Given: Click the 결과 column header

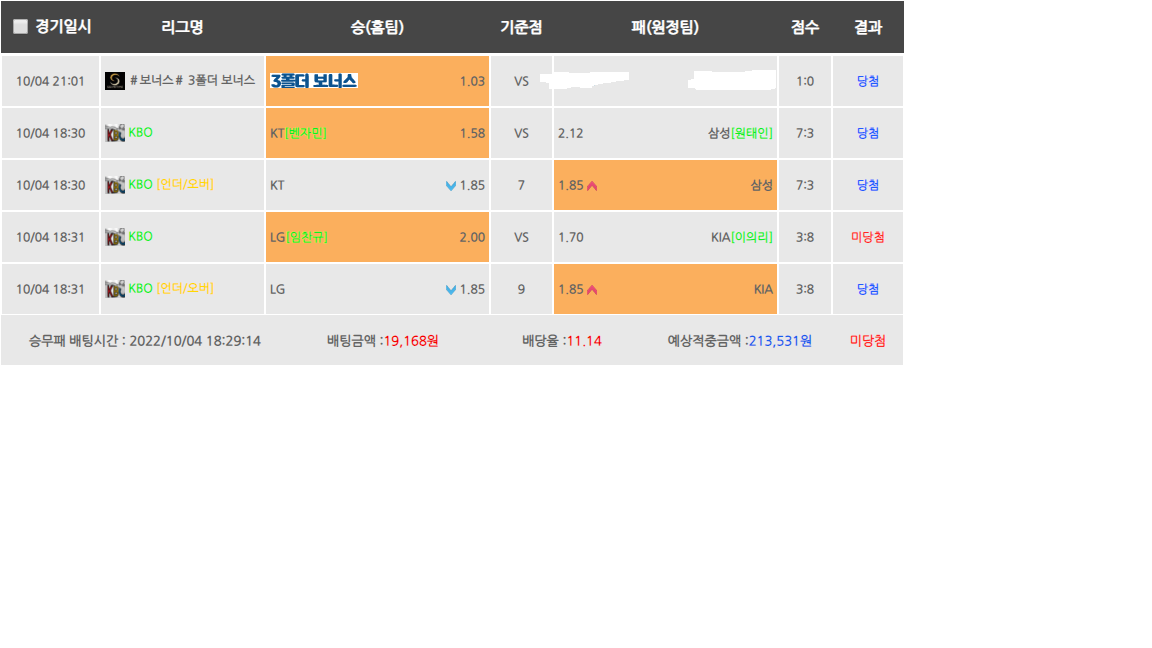Looking at the screenshot, I should [868, 27].
